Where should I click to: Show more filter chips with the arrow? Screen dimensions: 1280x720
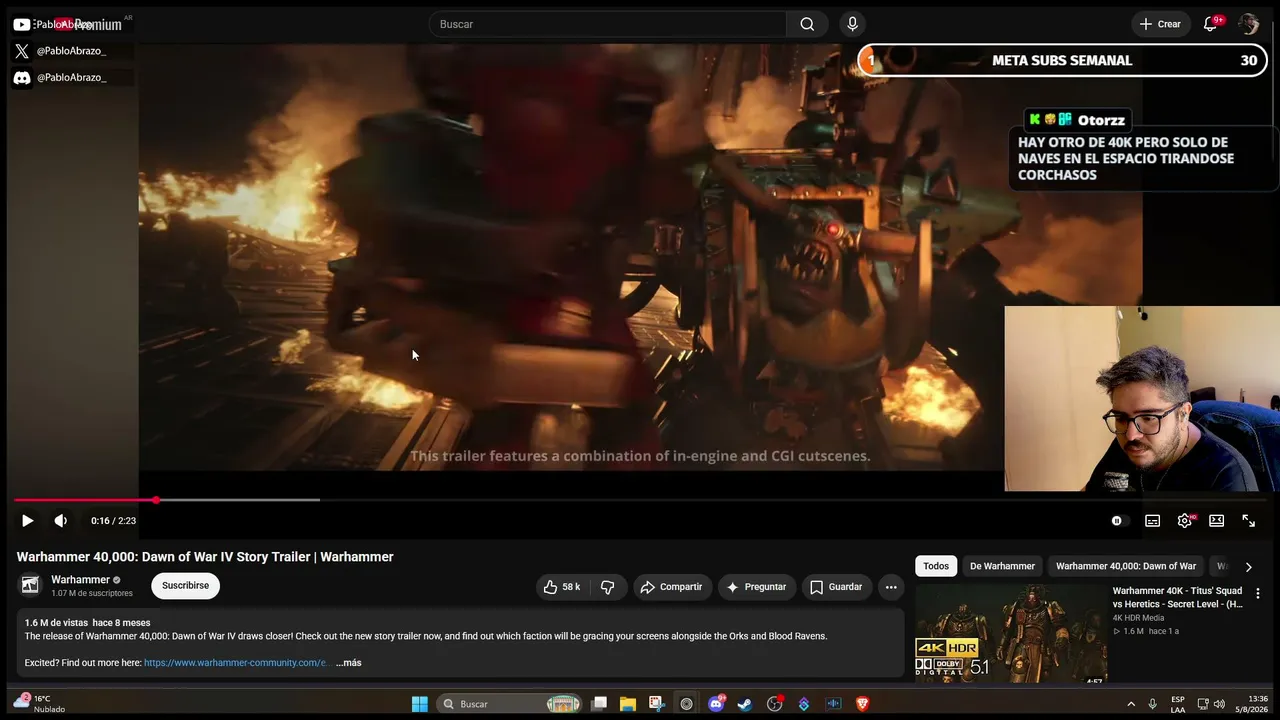tap(1248, 567)
